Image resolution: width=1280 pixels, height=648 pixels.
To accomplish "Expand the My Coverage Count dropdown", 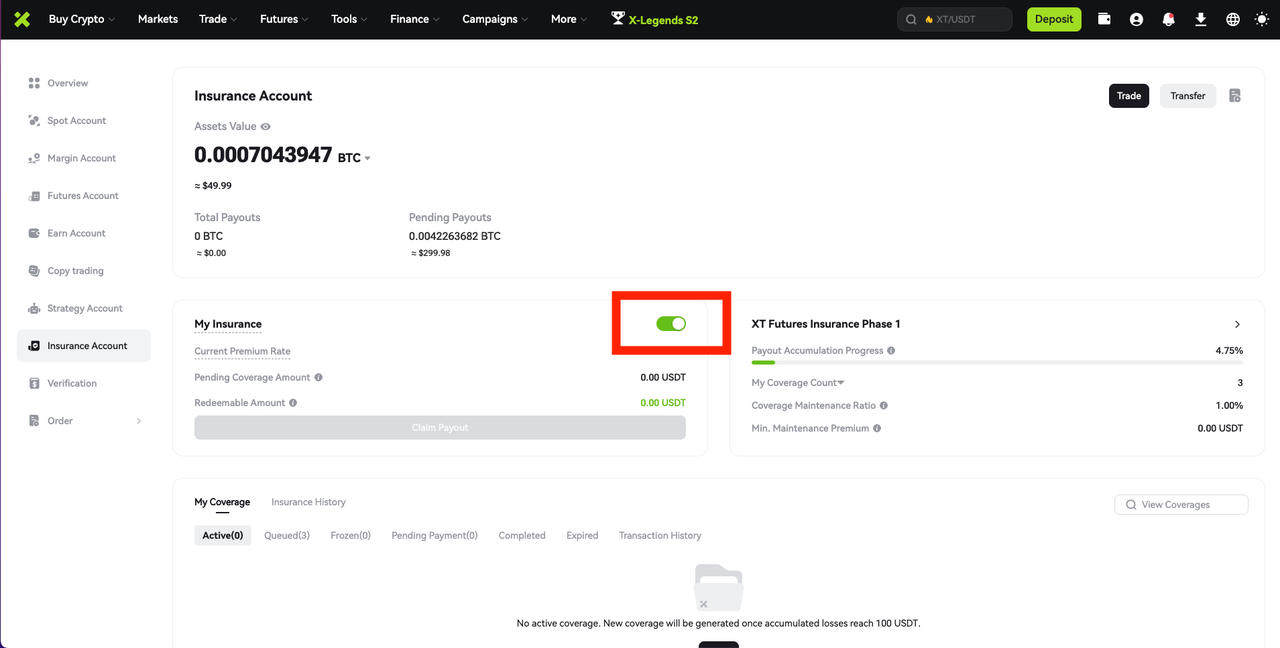I will tap(841, 383).
